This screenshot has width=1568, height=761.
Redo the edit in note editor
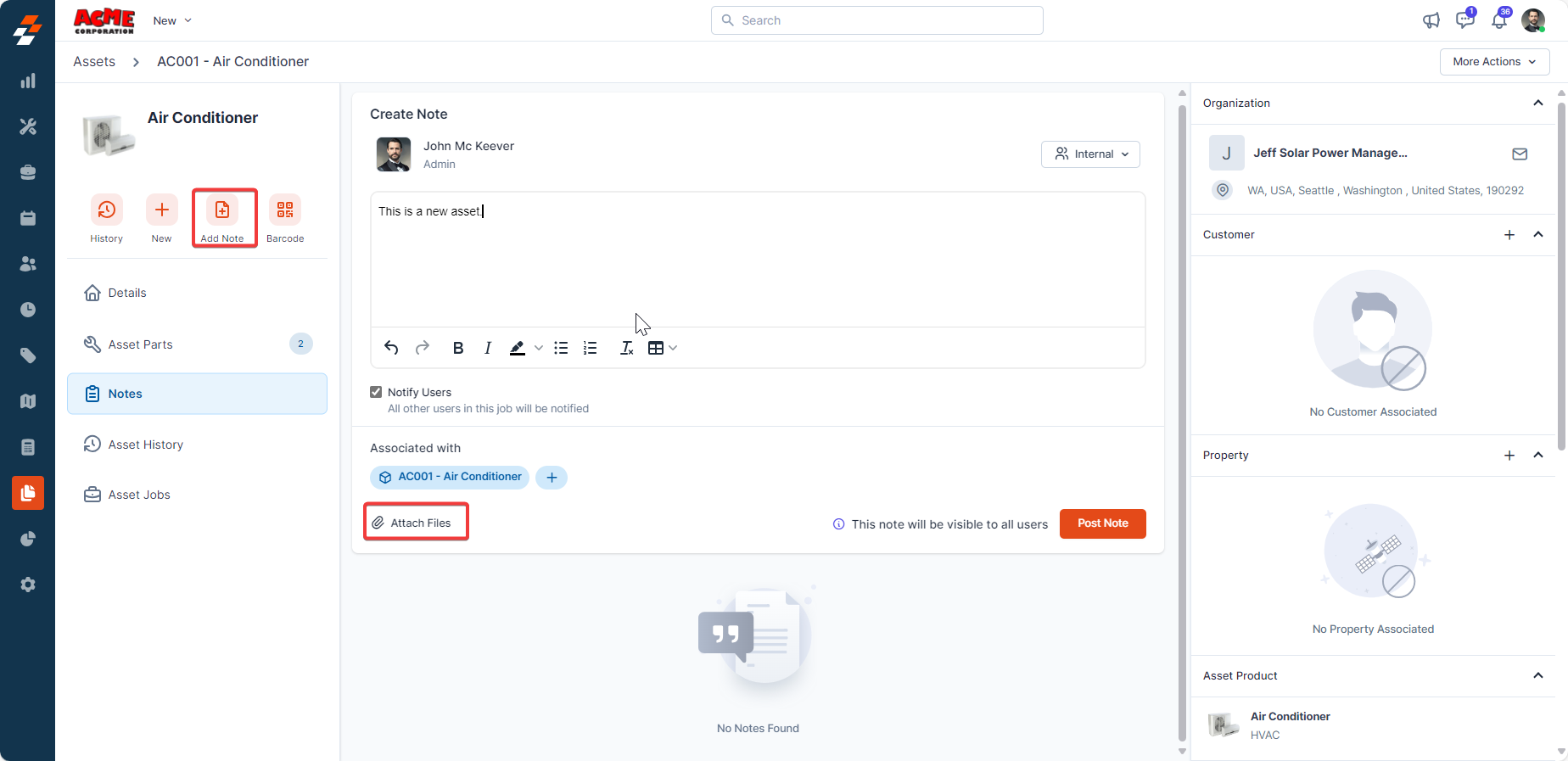[x=423, y=348]
